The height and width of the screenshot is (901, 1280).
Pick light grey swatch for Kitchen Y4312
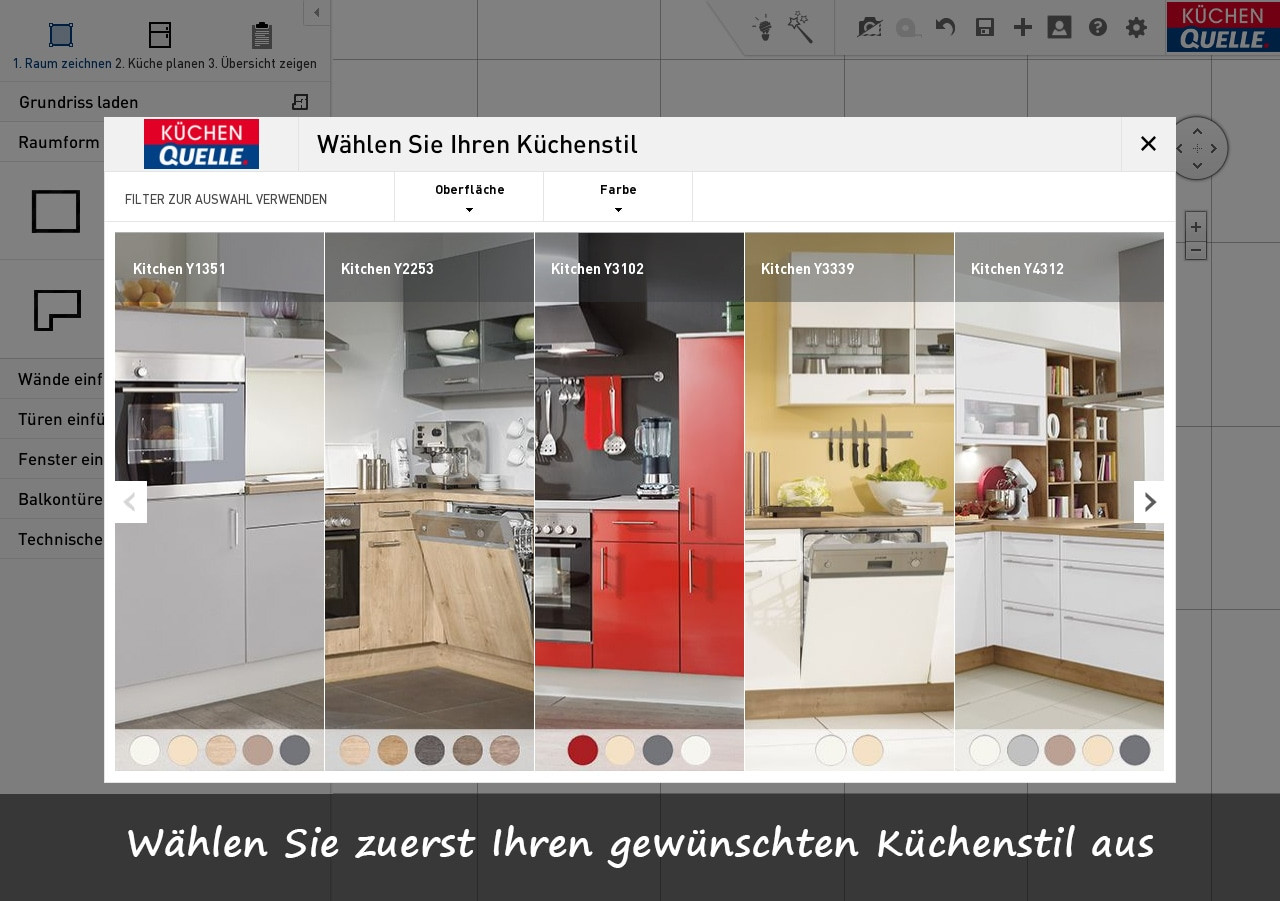tap(1022, 750)
